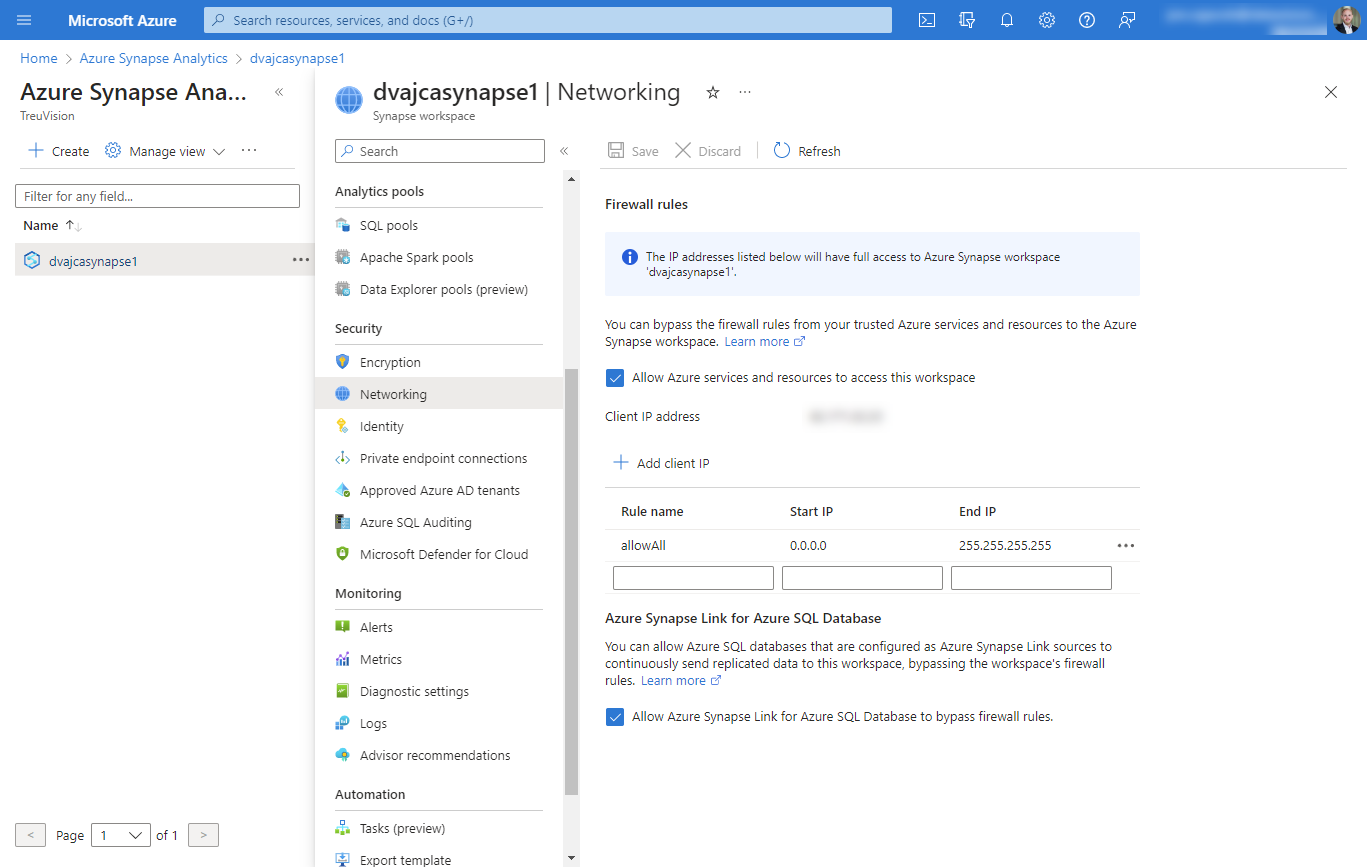The width and height of the screenshot is (1367, 867).
Task: Open portal settings gear
Action: (1047, 20)
